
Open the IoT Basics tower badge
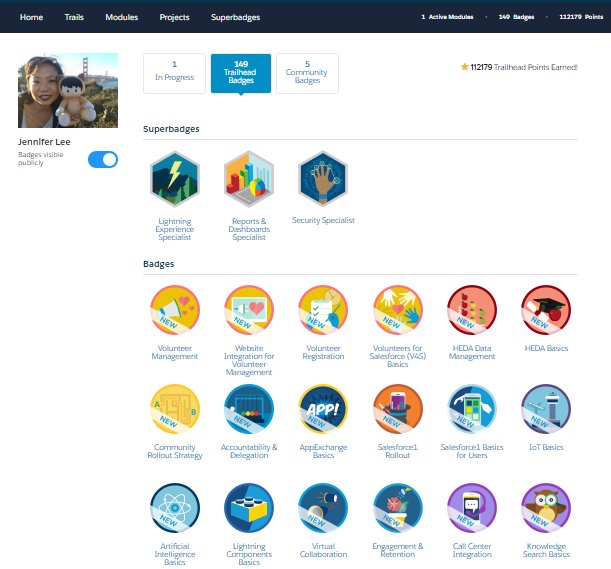coord(546,409)
